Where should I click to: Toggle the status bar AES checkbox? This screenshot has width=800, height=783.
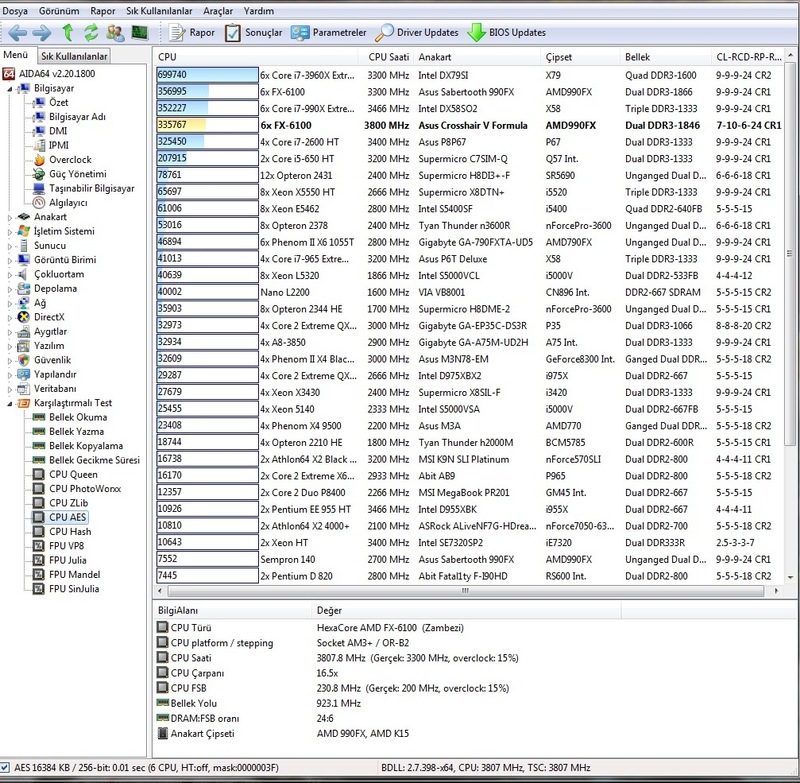coord(5,767)
